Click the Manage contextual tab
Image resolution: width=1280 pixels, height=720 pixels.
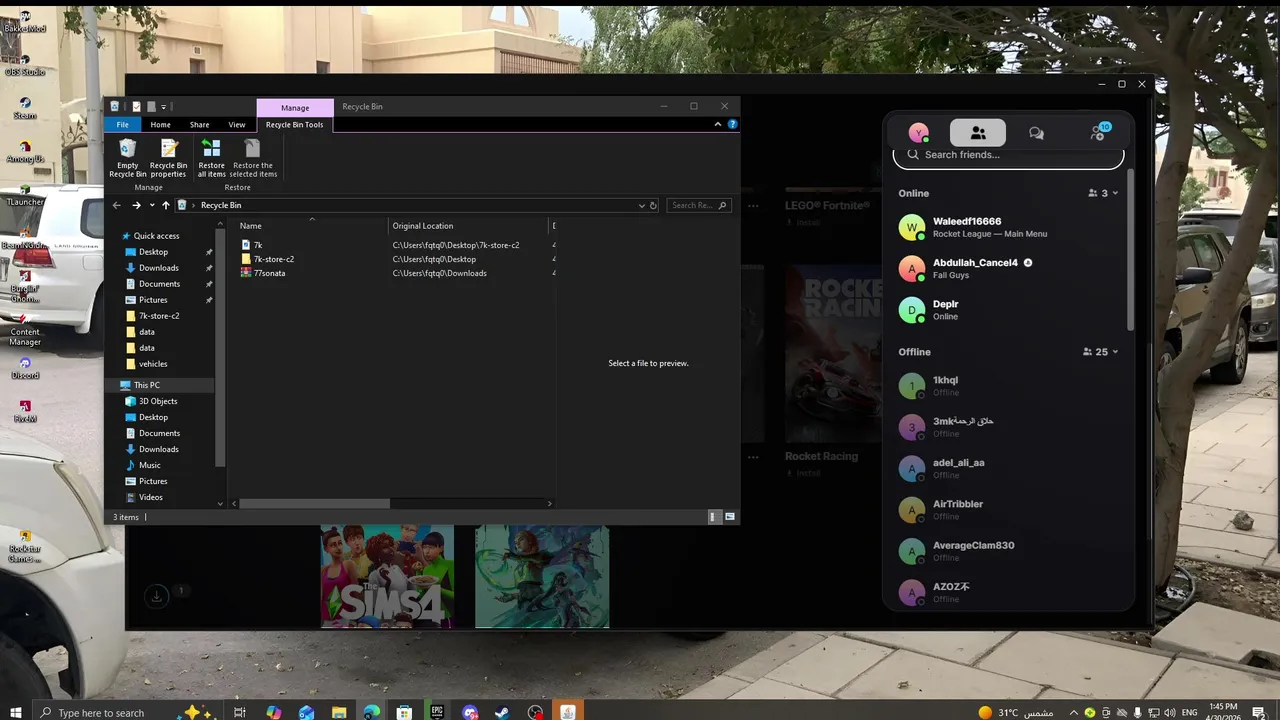pos(295,107)
